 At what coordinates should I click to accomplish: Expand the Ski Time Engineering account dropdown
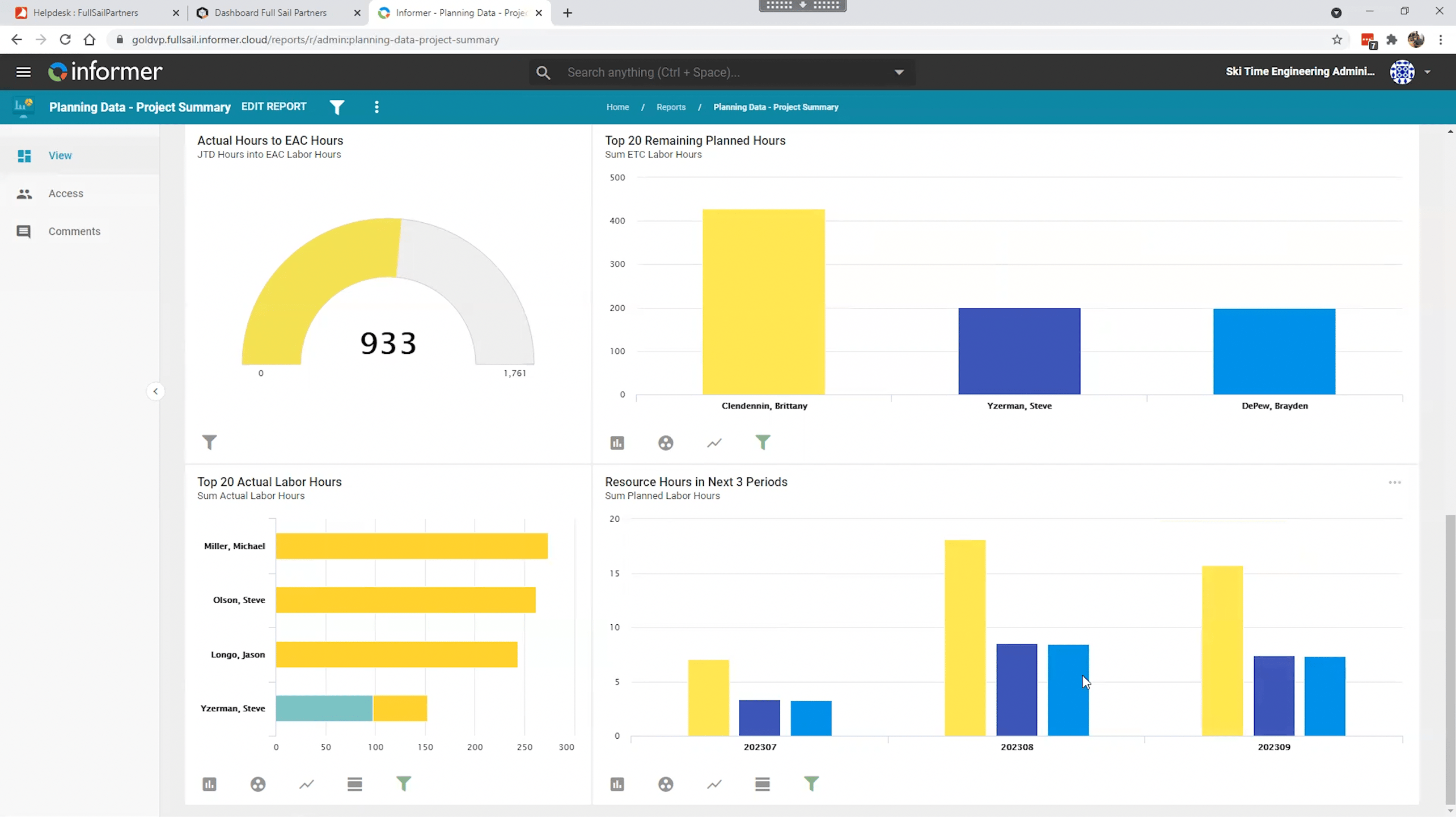tap(1428, 71)
